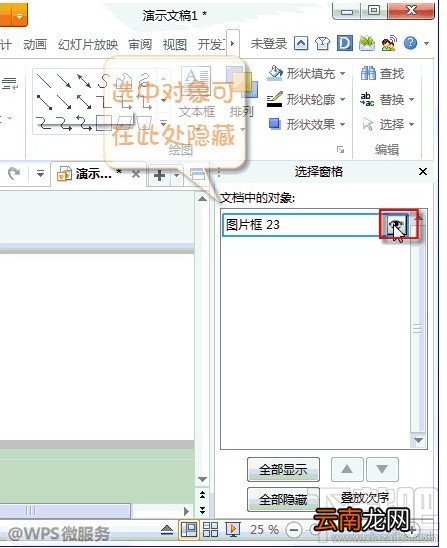Viewport: 447px width, 548px height.
Task: Click the paragraph direction icon at ribbon left
Action: (x=10, y=84)
